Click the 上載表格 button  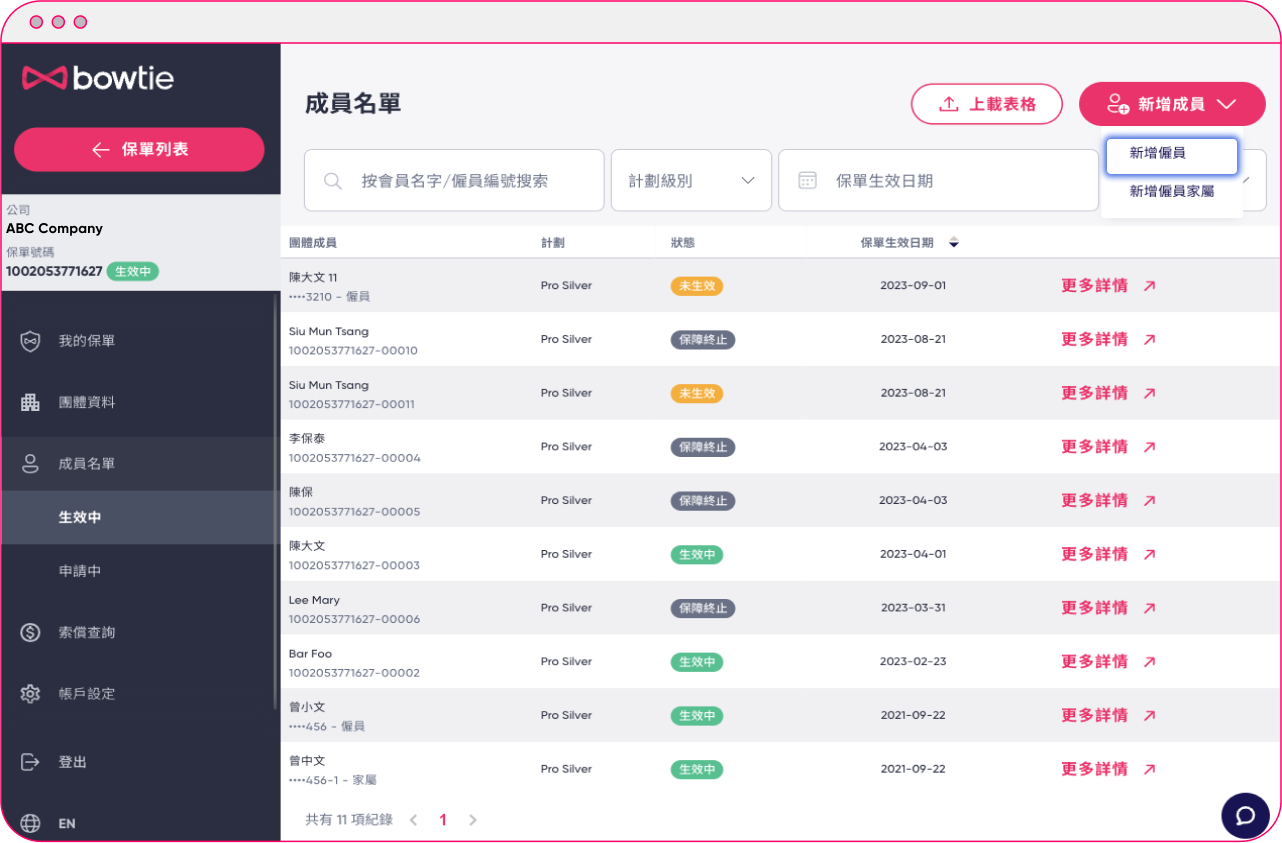pyautogui.click(x=986, y=104)
